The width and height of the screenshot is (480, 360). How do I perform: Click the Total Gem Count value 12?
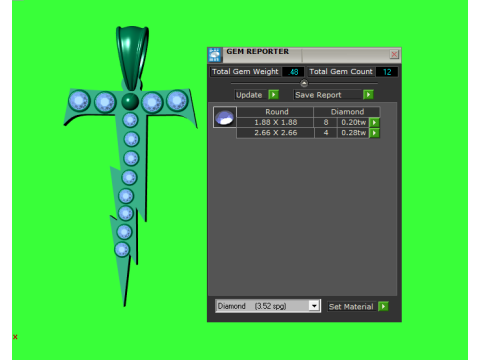click(387, 72)
